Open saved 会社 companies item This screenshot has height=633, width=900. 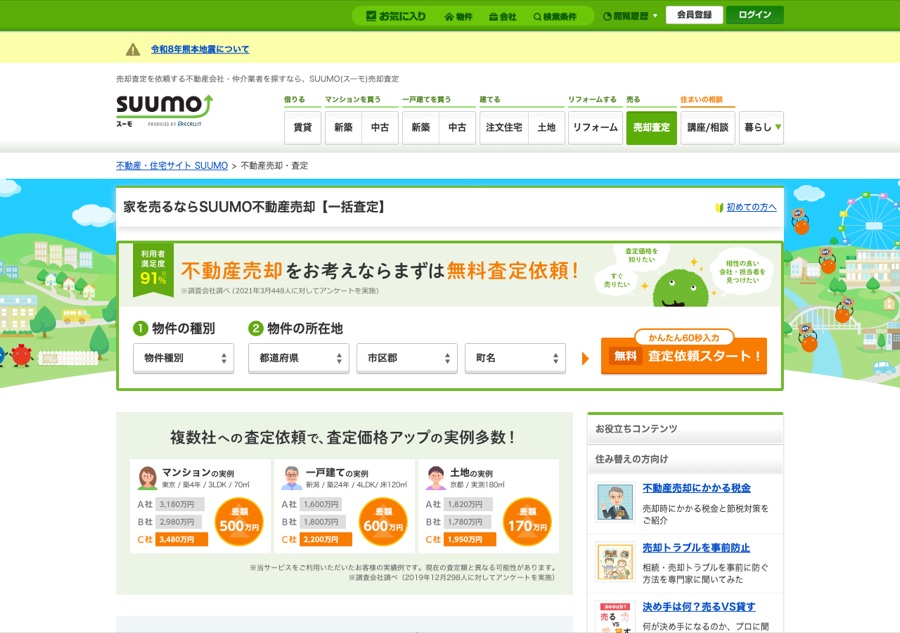(502, 17)
